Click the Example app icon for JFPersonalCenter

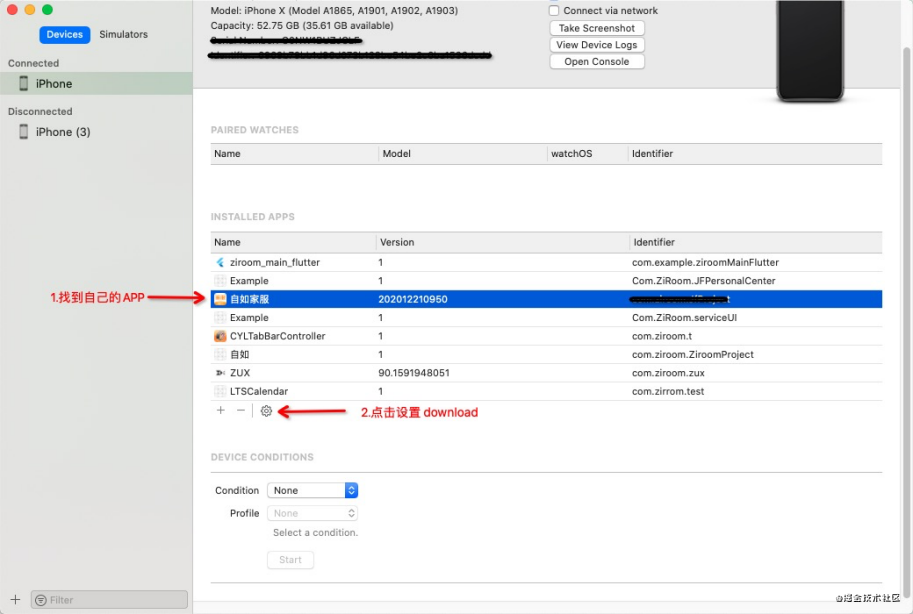click(220, 281)
